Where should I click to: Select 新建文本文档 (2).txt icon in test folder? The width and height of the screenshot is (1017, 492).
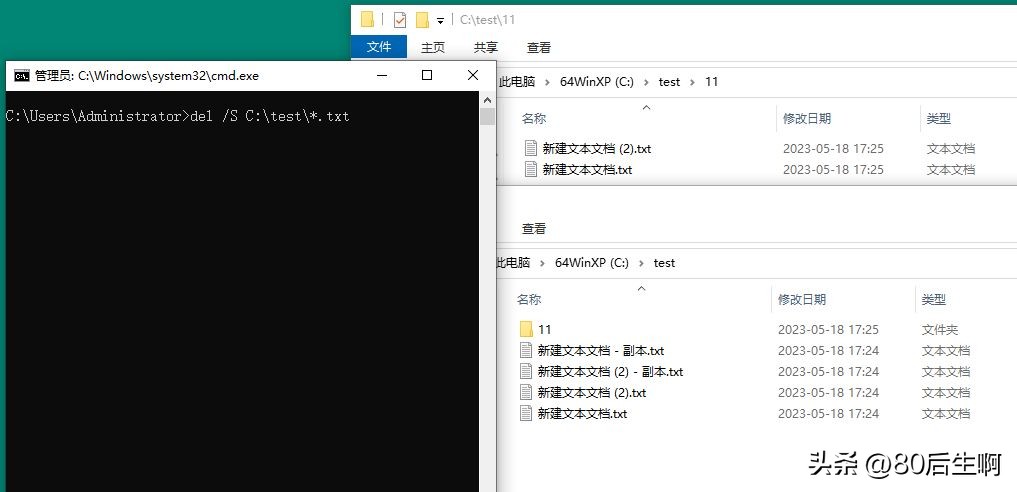(526, 392)
